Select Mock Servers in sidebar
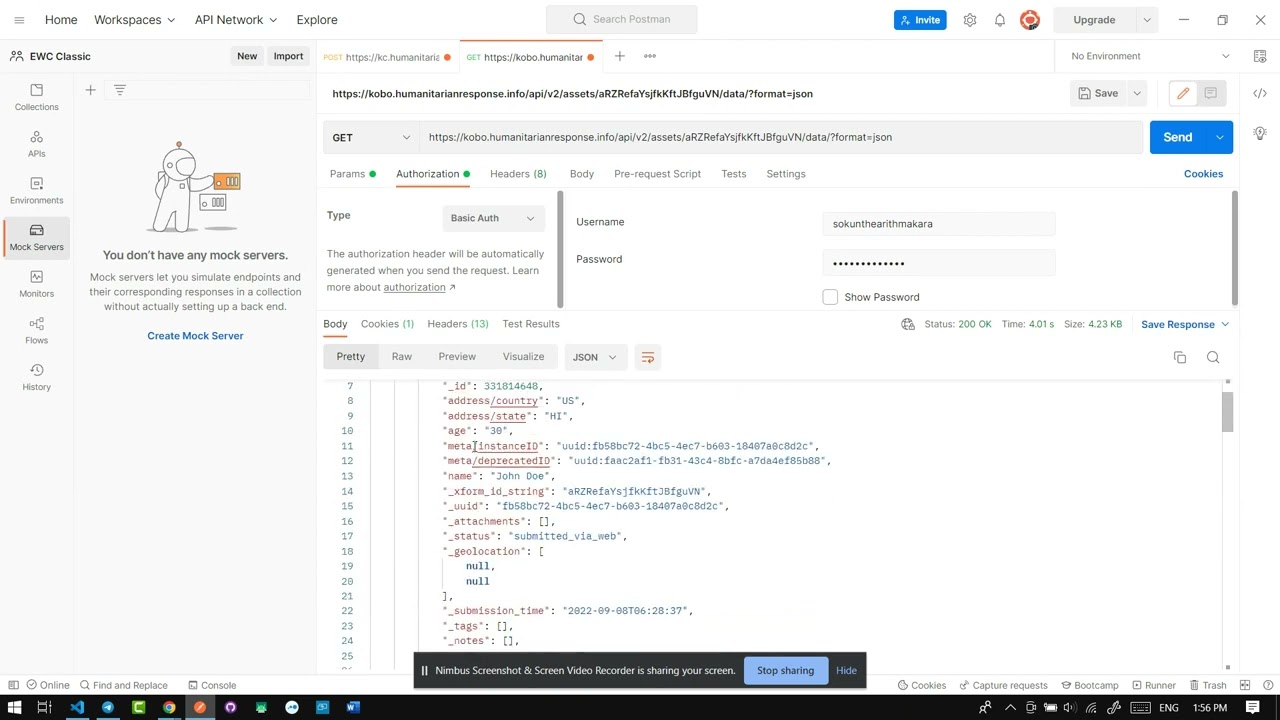 point(36,237)
